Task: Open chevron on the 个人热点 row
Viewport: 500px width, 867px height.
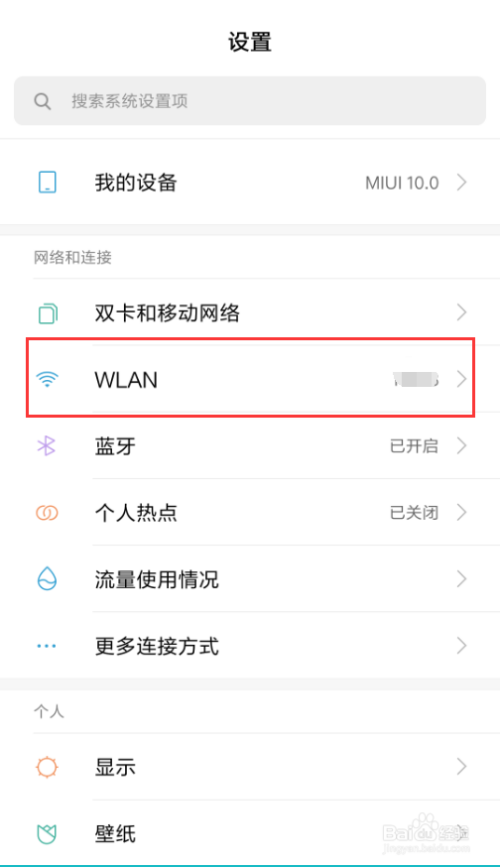Action: point(462,513)
